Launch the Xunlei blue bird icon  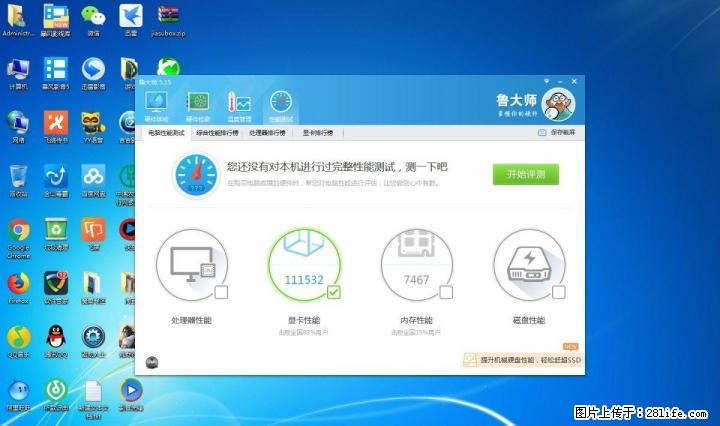[131, 20]
